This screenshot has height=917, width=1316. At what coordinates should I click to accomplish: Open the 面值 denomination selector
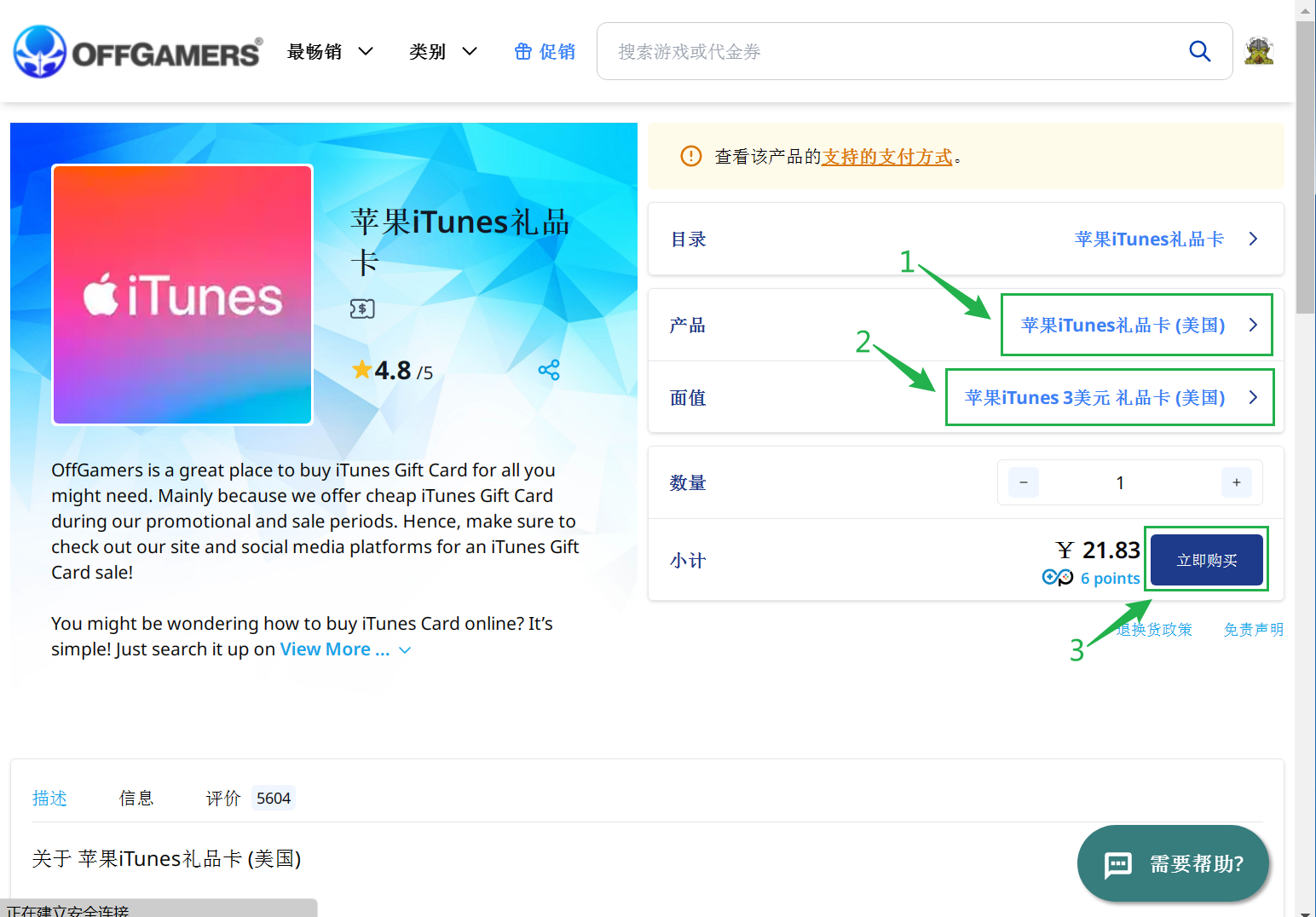coord(1110,397)
